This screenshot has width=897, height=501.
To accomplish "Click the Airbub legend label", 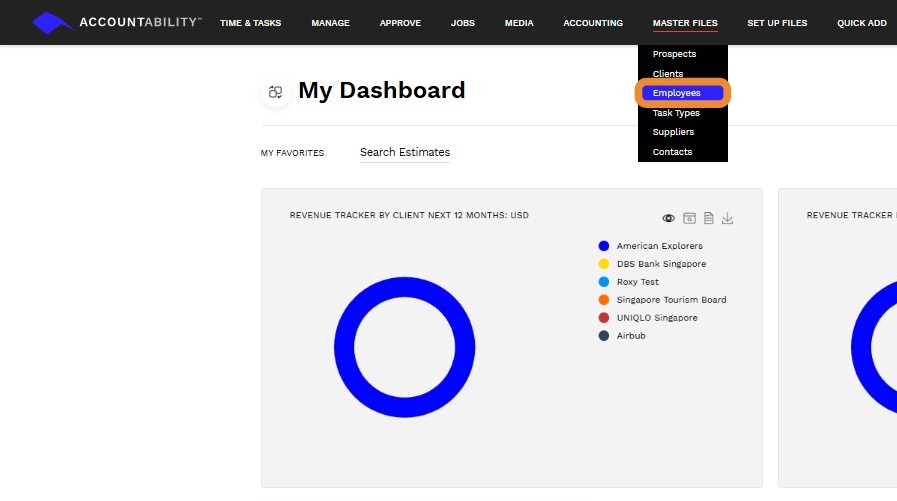I will 631,336.
